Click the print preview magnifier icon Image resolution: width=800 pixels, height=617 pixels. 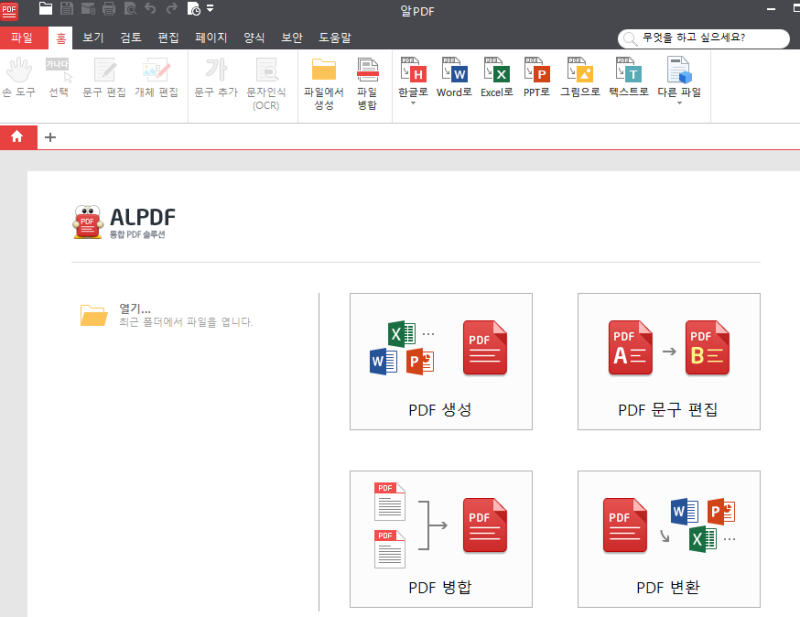point(130,9)
